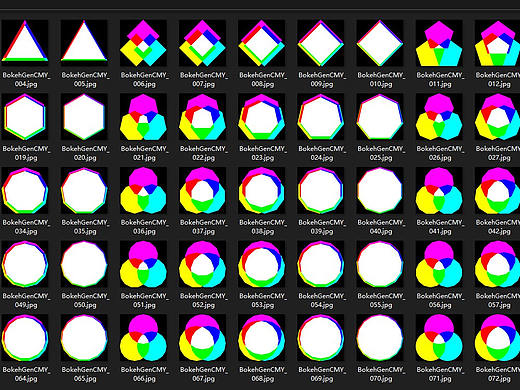Click thumbnail for BokehGenCMY_022.jpg
Viewport: 520px width, 390px height.
tap(202, 117)
